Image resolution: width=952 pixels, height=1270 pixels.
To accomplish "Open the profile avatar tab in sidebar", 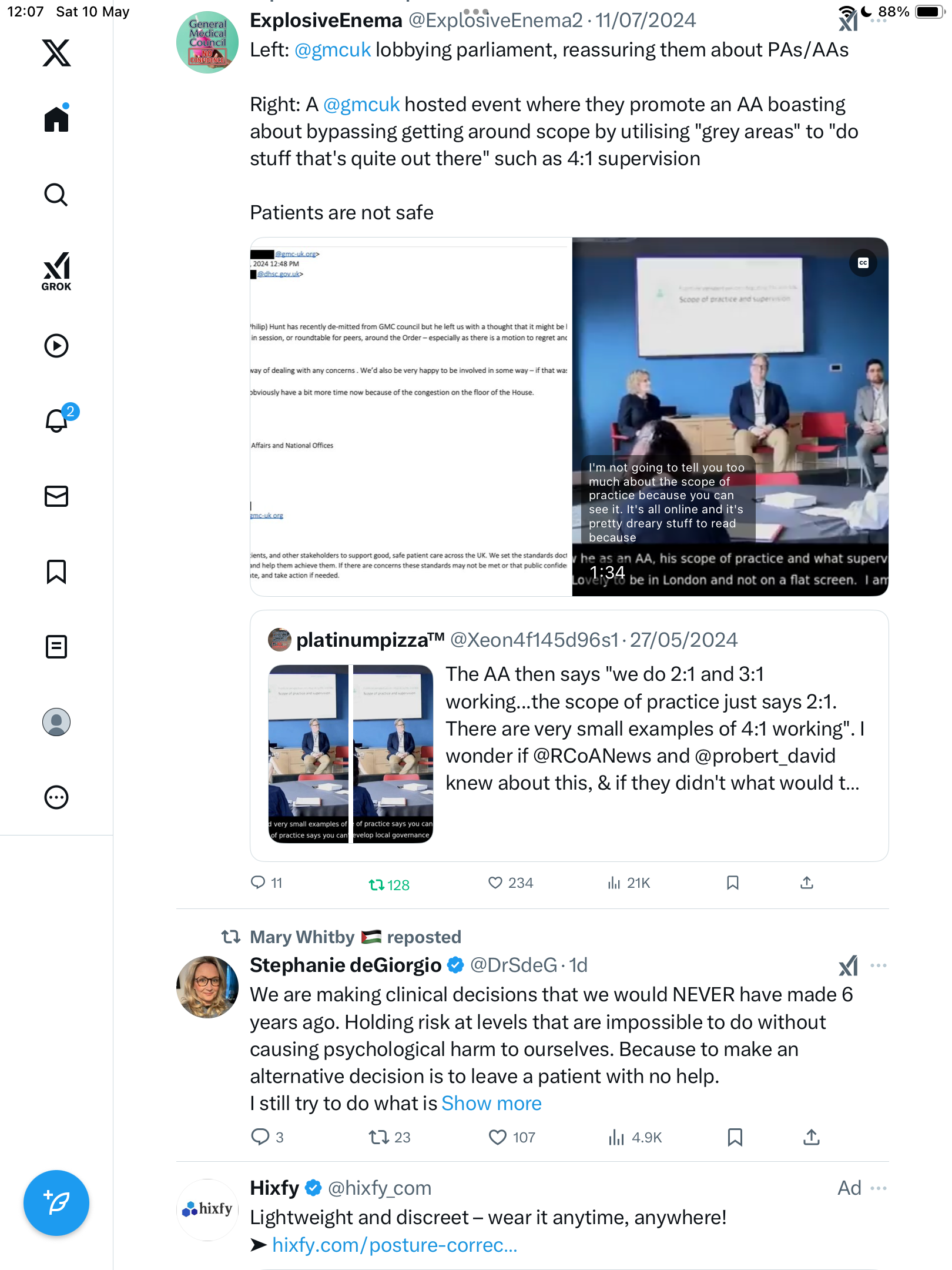I will [56, 722].
